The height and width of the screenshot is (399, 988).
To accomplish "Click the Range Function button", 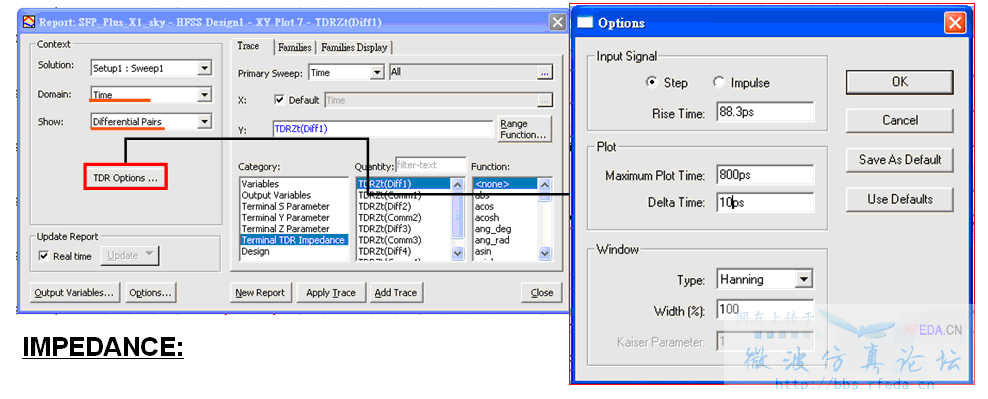I will tap(523, 129).
